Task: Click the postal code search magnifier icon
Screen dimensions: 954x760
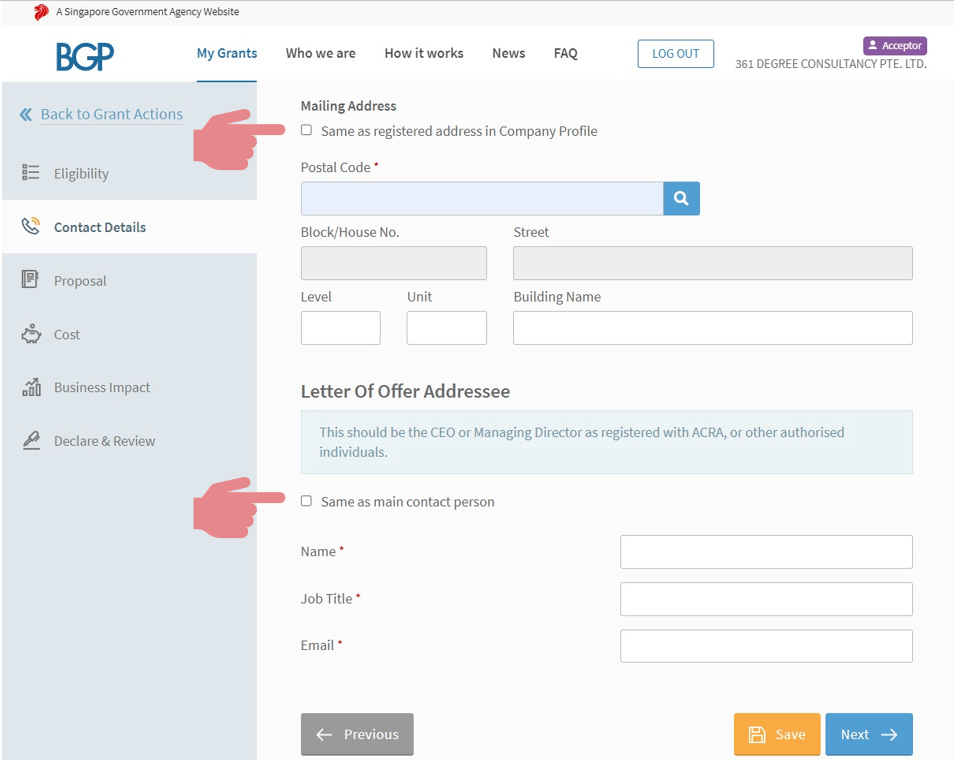Action: pos(681,199)
